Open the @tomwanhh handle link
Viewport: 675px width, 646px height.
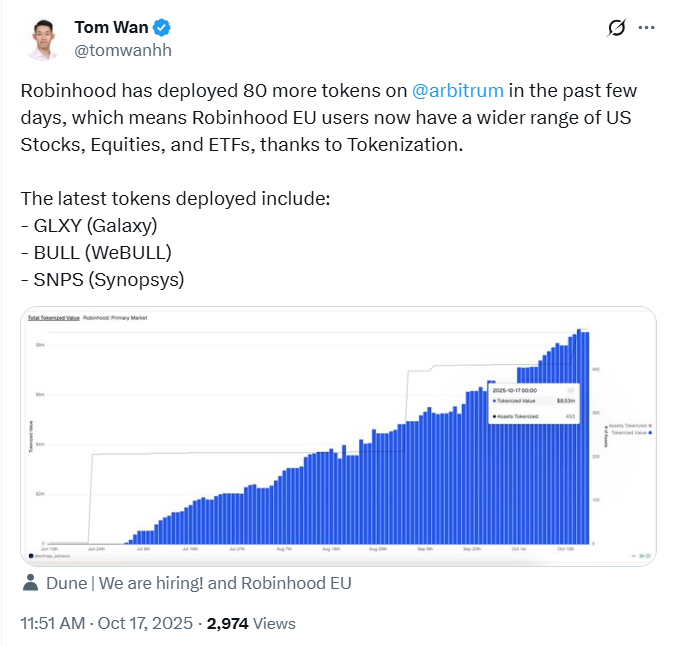pyautogui.click(x=117, y=48)
